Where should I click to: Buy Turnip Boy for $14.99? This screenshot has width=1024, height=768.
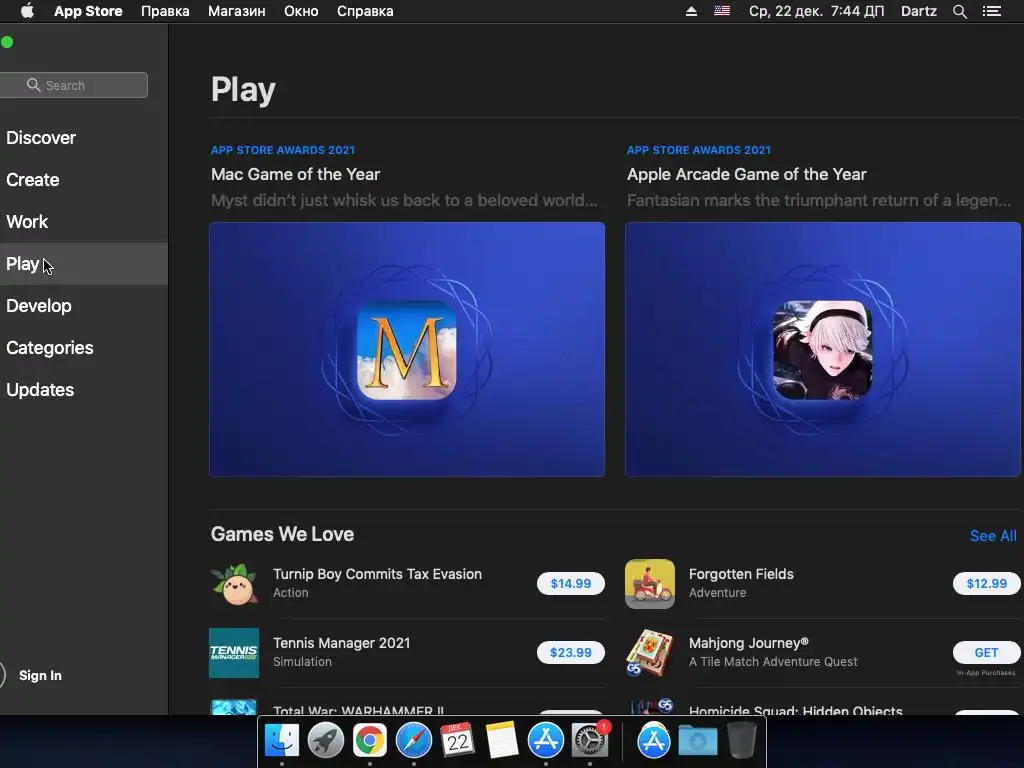[571, 583]
